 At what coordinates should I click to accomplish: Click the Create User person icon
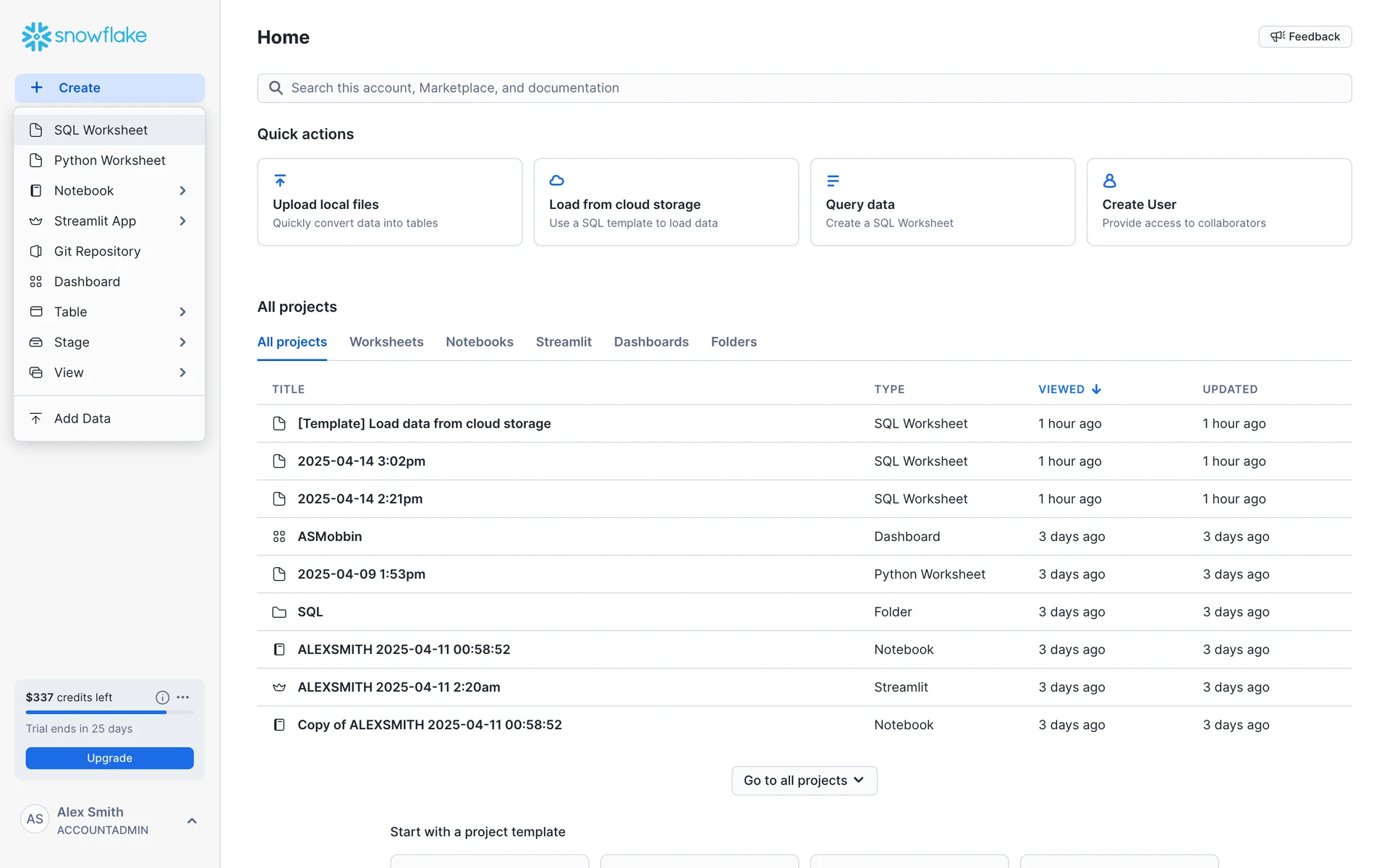pyautogui.click(x=1109, y=180)
